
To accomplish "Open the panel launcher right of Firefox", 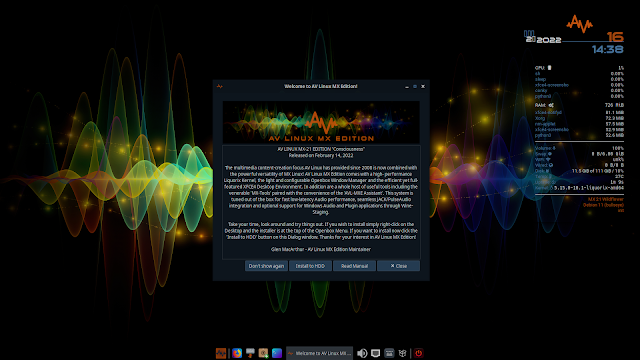I will pos(250,353).
